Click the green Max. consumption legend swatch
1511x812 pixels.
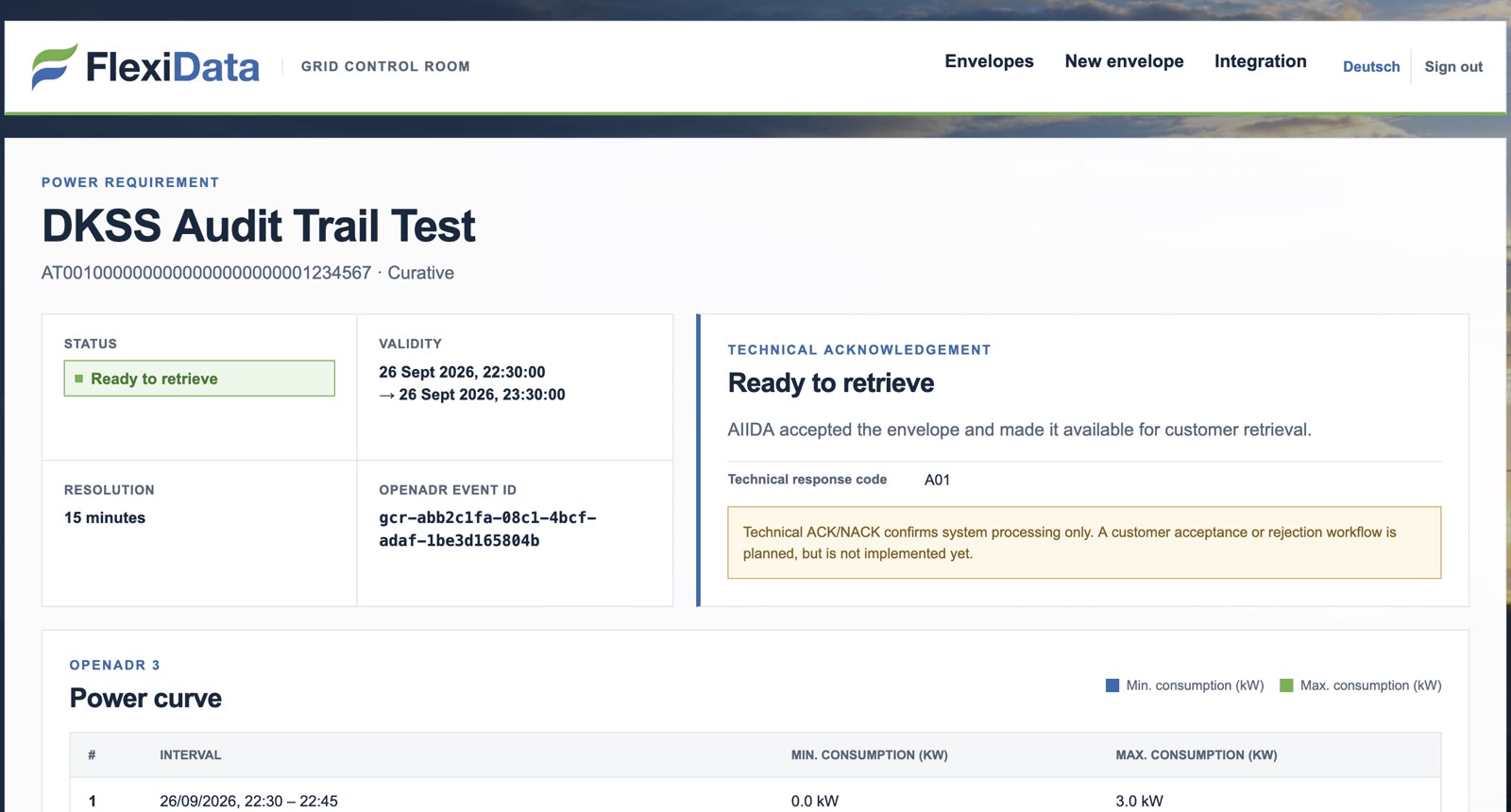(x=1286, y=685)
